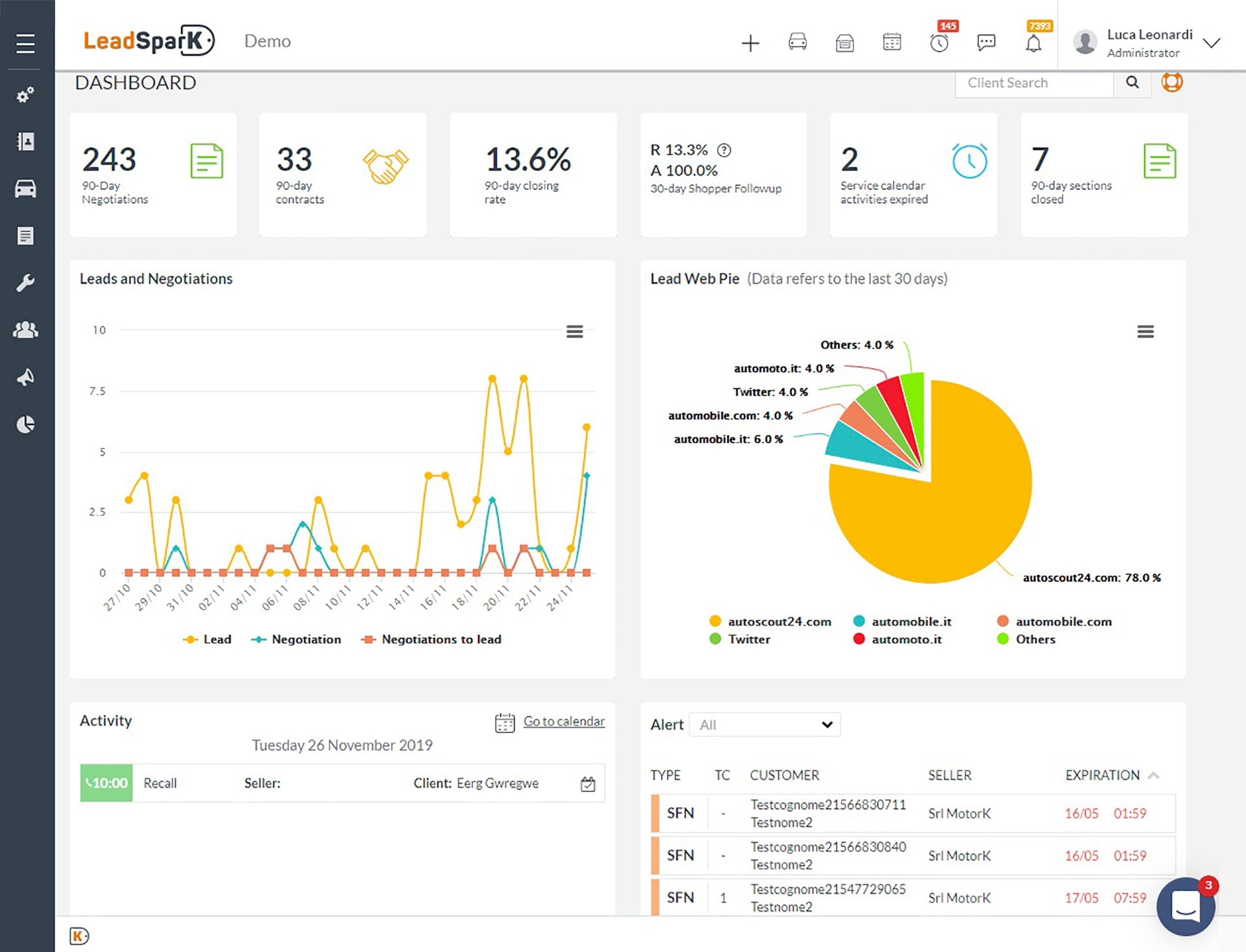Viewport: 1246px width, 952px height.
Task: Follow the Go to calendar link
Action: click(564, 721)
